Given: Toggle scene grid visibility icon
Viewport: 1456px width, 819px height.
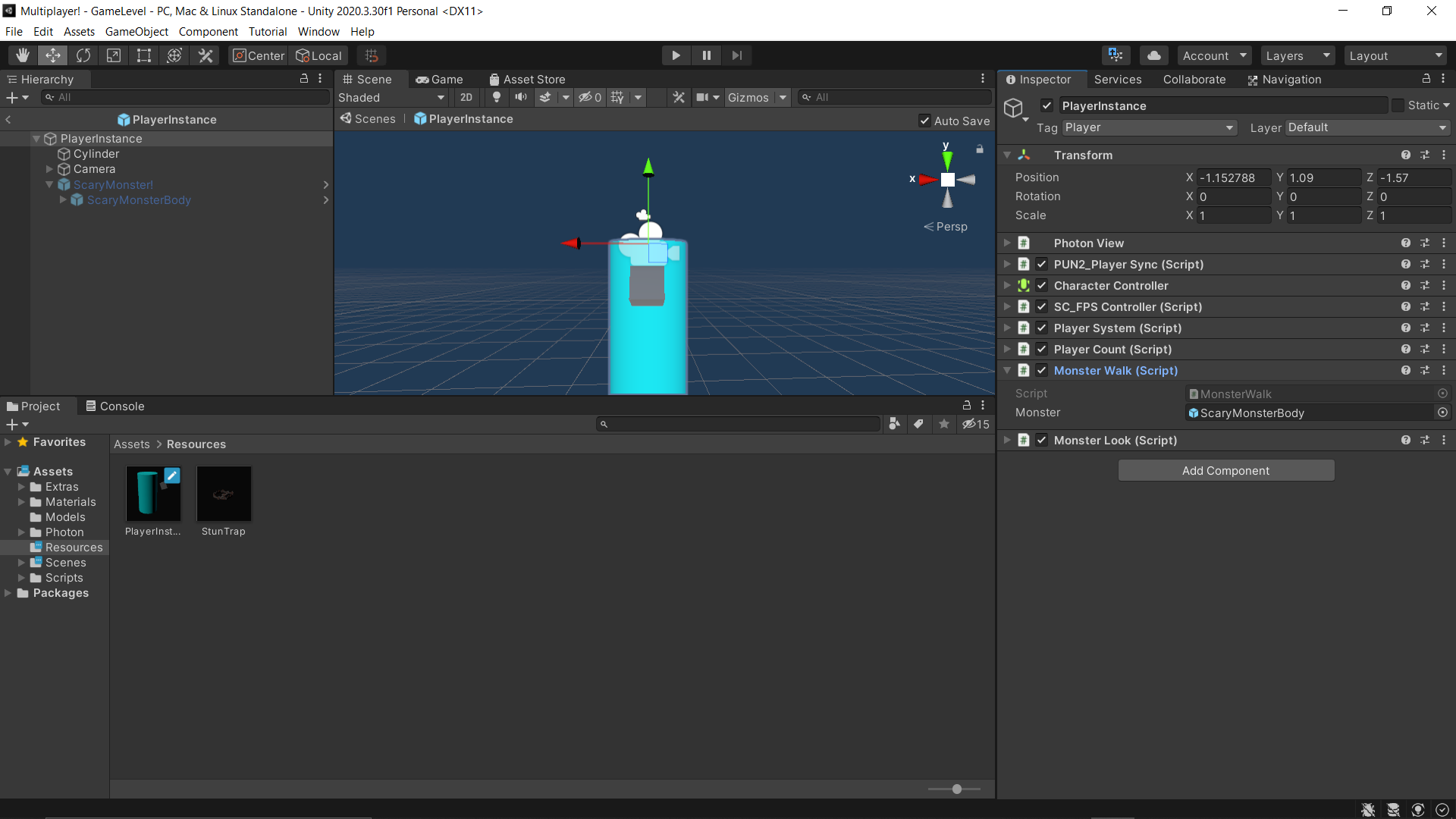Looking at the screenshot, I should pyautogui.click(x=618, y=98).
